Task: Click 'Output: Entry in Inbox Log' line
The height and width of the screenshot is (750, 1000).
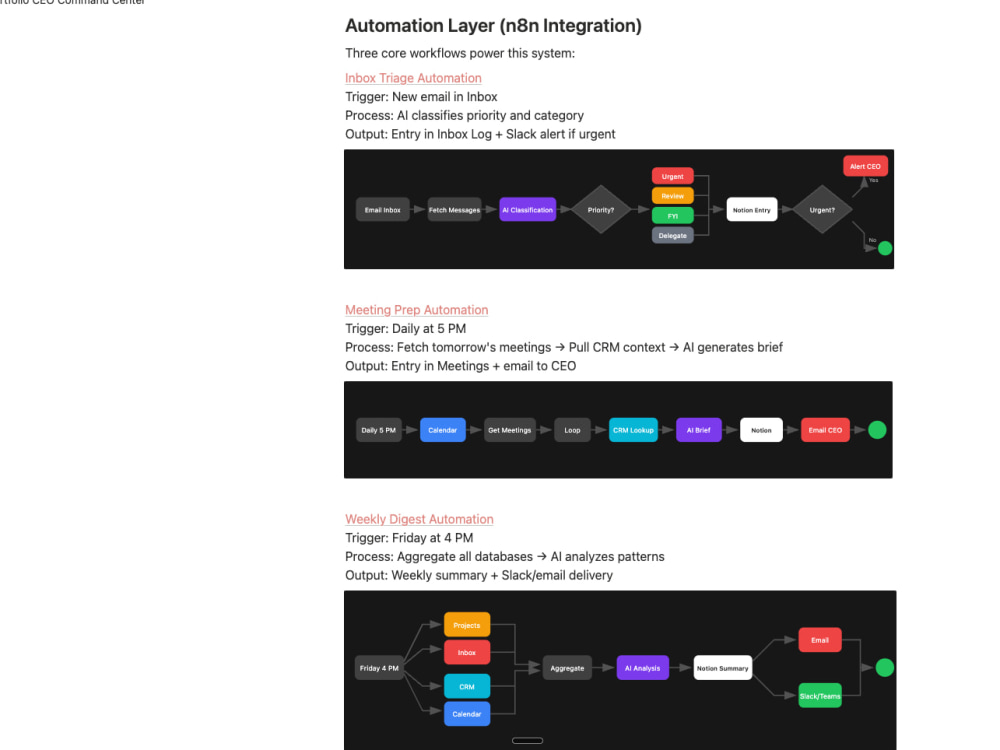Action: click(x=480, y=134)
